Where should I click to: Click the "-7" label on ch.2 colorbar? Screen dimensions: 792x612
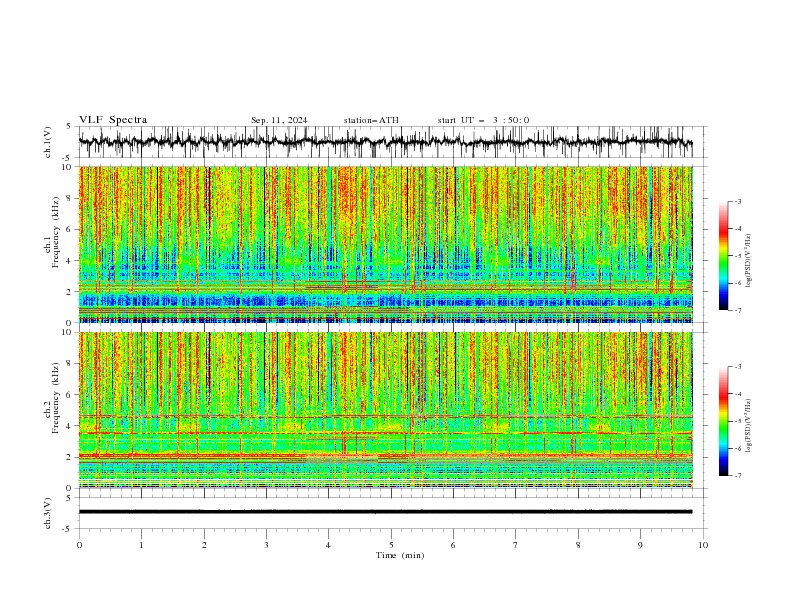737,475
